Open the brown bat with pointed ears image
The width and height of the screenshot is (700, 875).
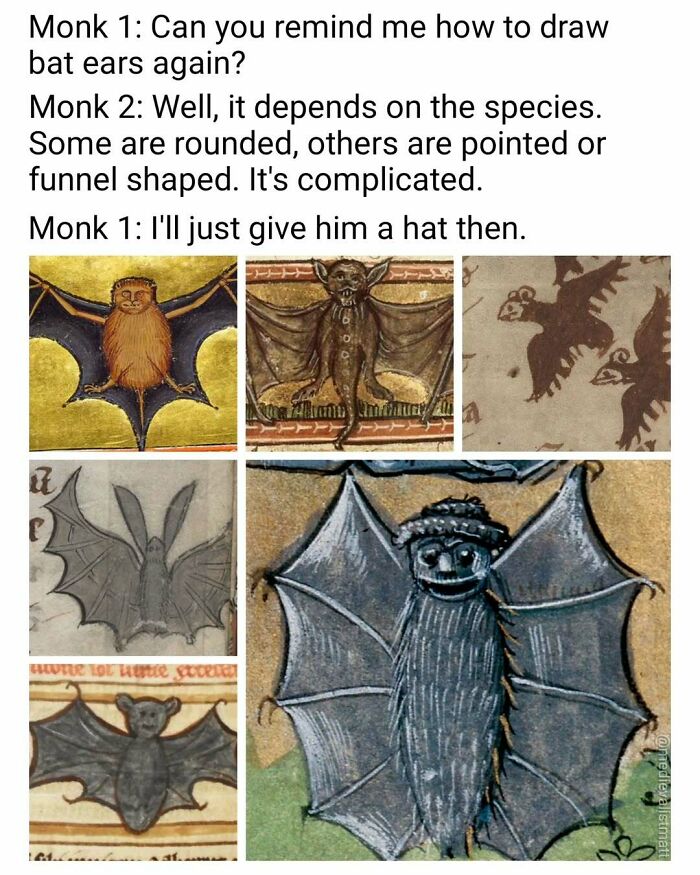tap(349, 353)
